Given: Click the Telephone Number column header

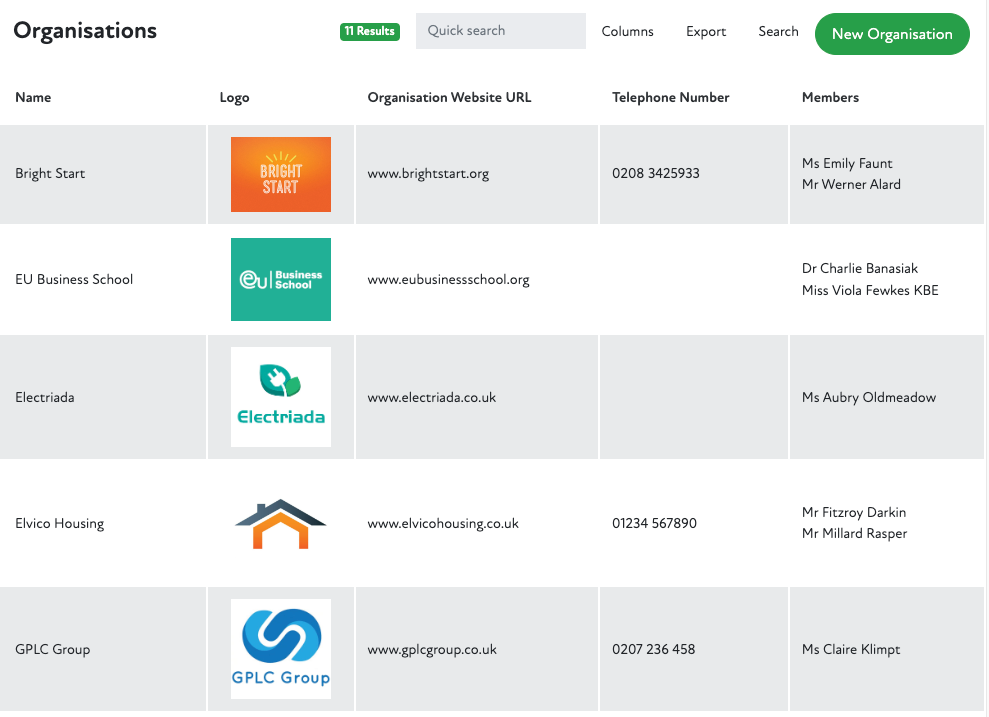Looking at the screenshot, I should click(x=670, y=98).
